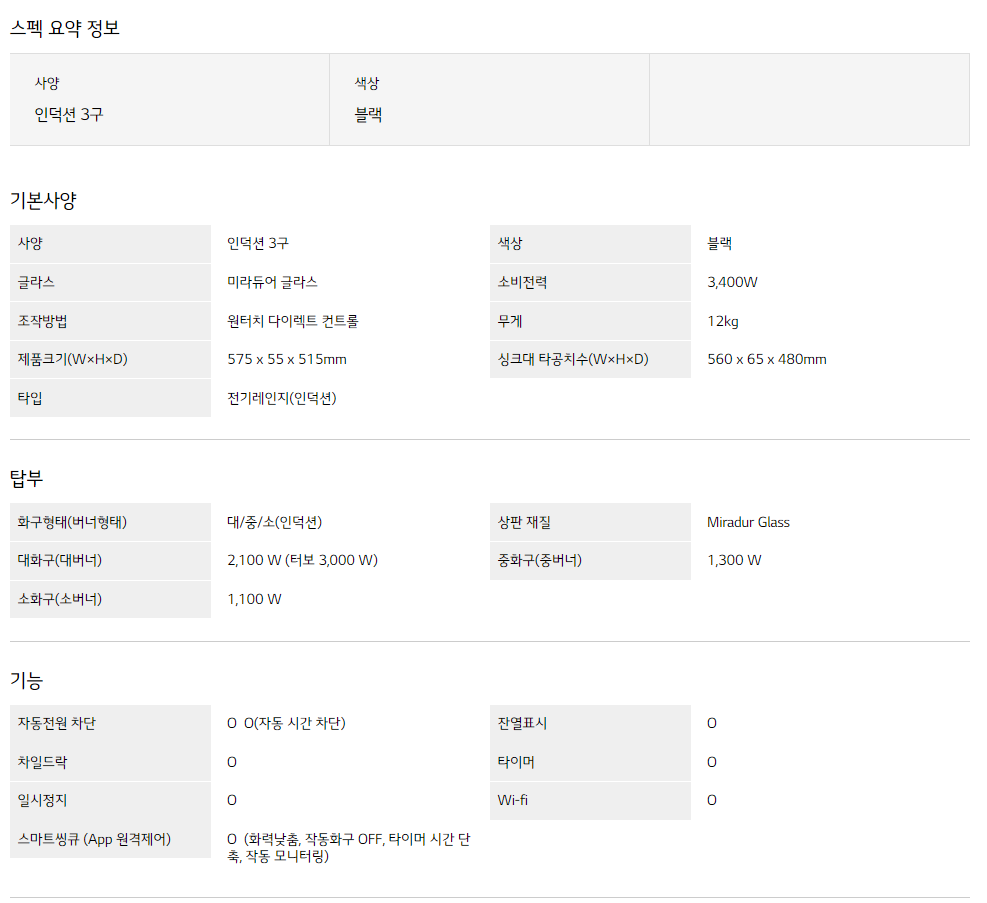
Task: Click the '2,100 W (터보 3,000 W)' value
Action: [303, 560]
